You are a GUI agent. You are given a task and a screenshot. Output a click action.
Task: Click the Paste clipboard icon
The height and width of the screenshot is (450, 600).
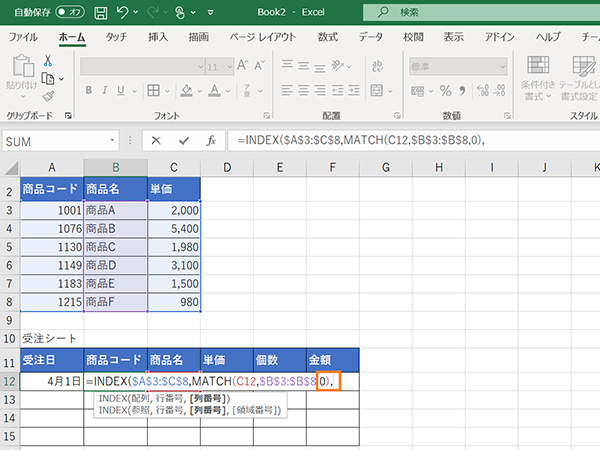coord(22,72)
